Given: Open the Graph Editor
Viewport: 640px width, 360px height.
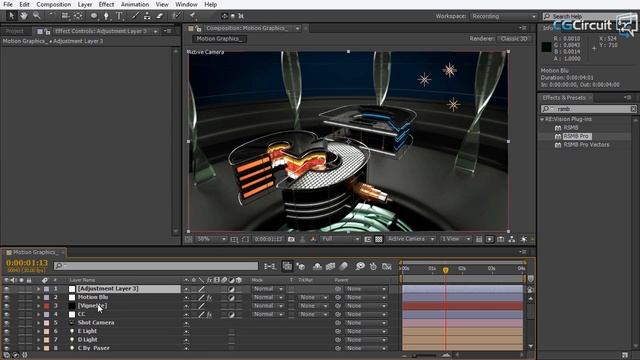Looking at the screenshot, I should coord(387,267).
